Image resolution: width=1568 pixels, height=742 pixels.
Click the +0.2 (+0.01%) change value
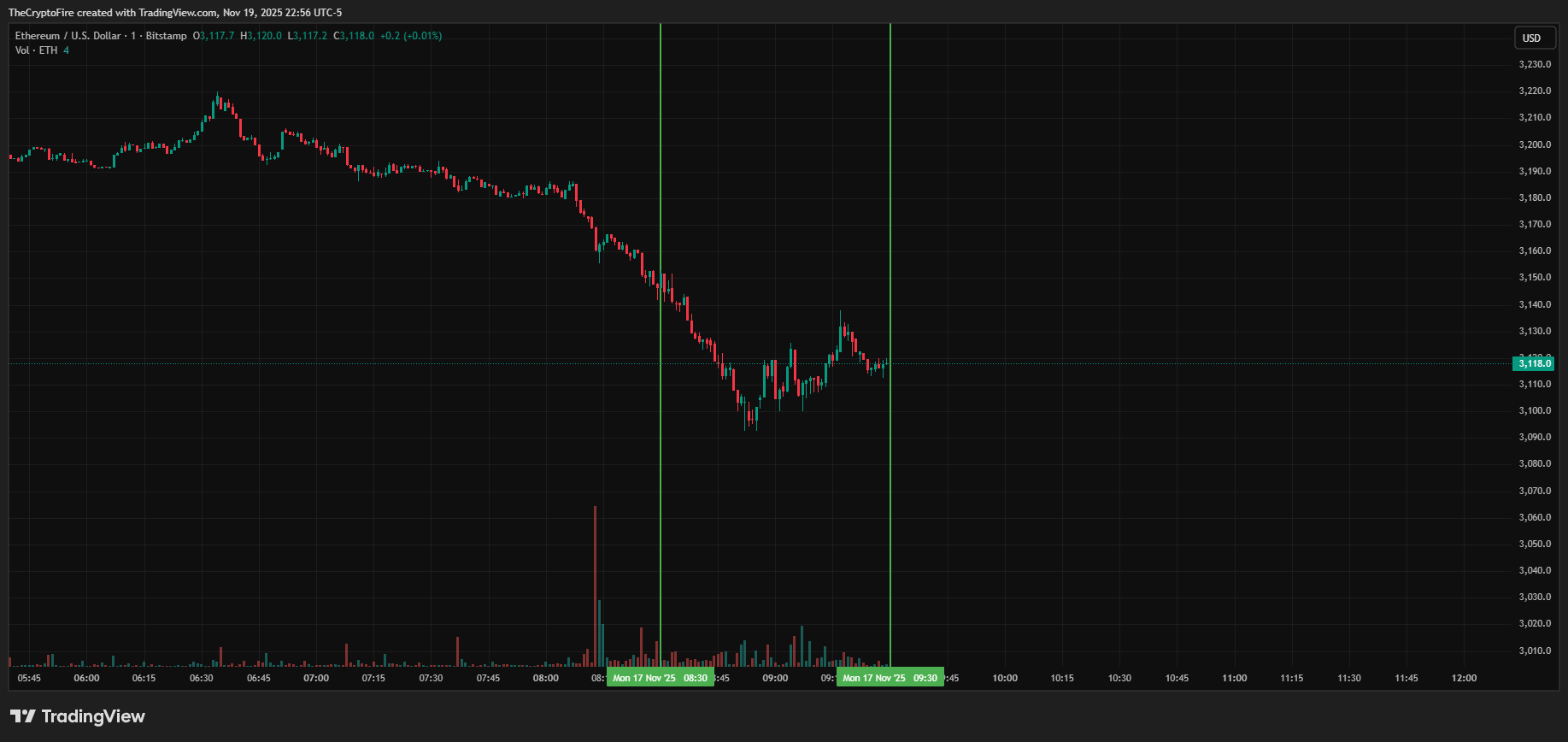pos(411,36)
